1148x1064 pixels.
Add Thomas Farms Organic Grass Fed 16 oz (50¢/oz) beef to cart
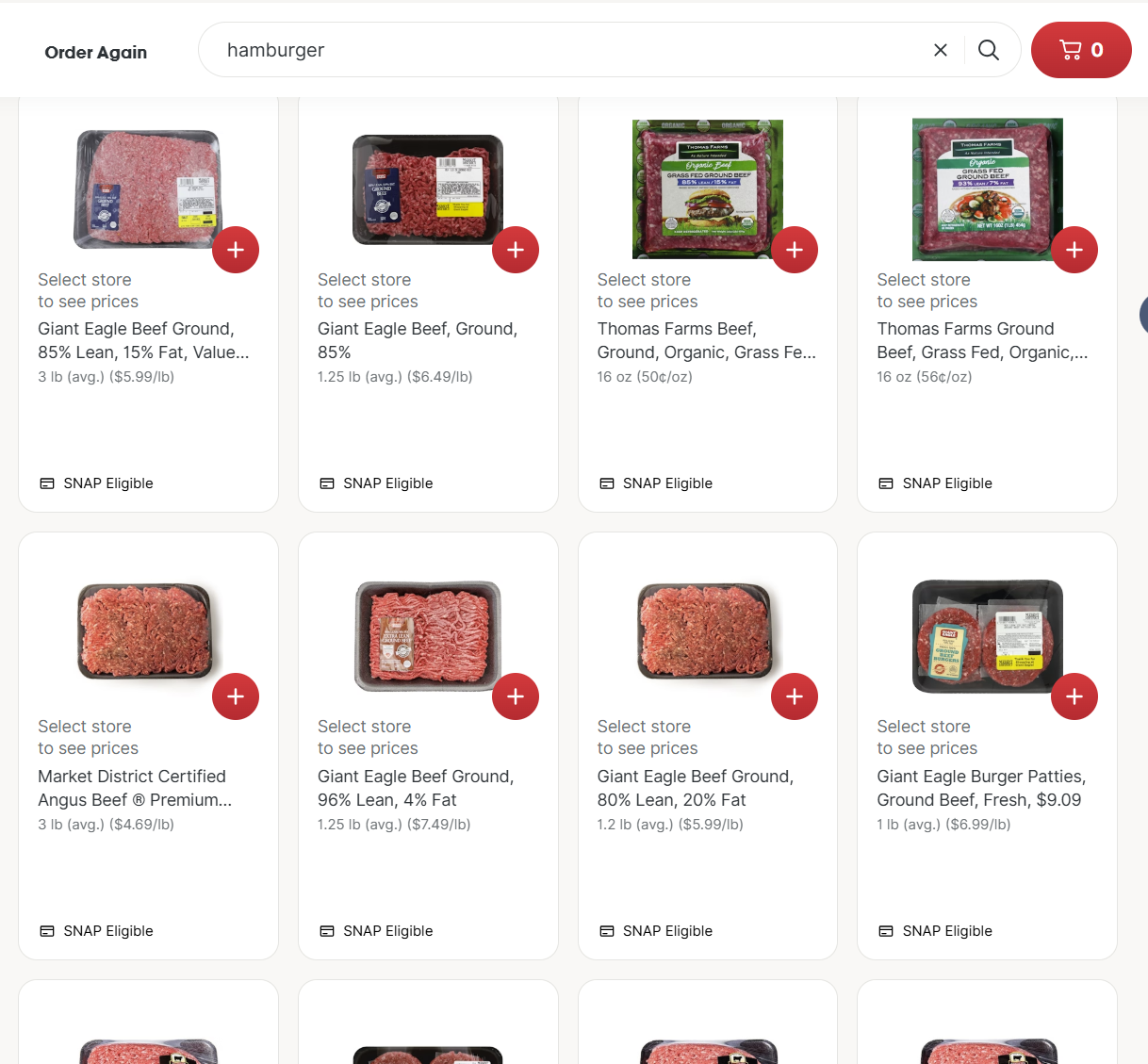pyautogui.click(x=795, y=250)
